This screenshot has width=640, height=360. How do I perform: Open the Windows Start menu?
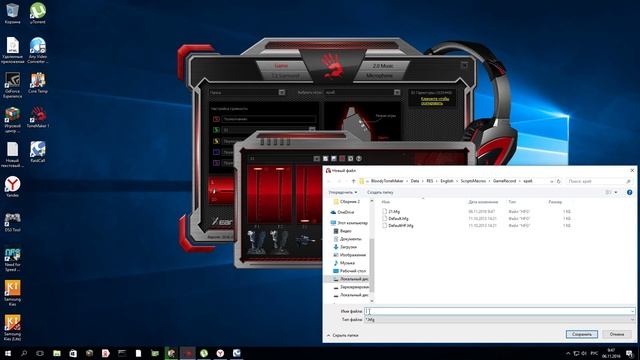tap(8, 353)
